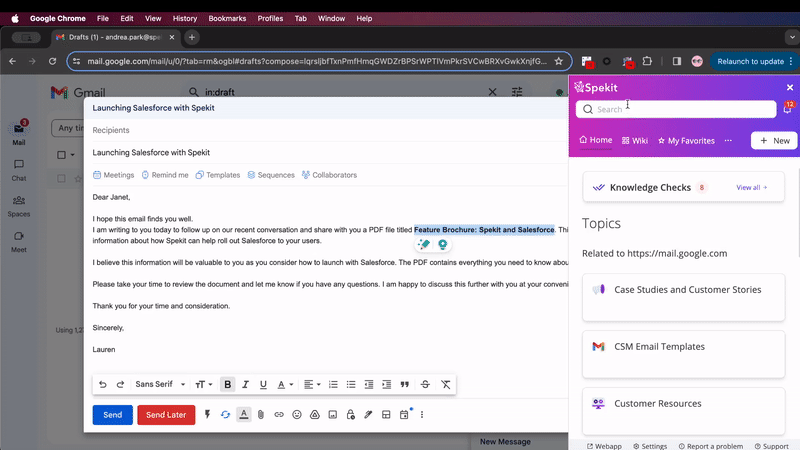Open the alignment dropdown
Viewport: 800px width, 450px height.
point(312,384)
